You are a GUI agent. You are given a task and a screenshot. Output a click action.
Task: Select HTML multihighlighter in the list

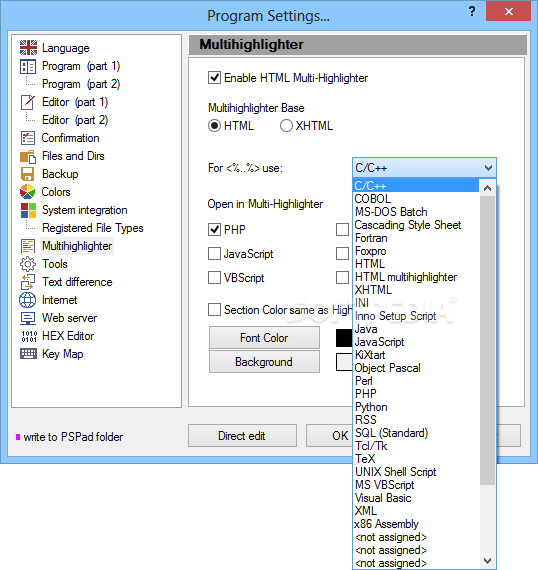pos(416,277)
